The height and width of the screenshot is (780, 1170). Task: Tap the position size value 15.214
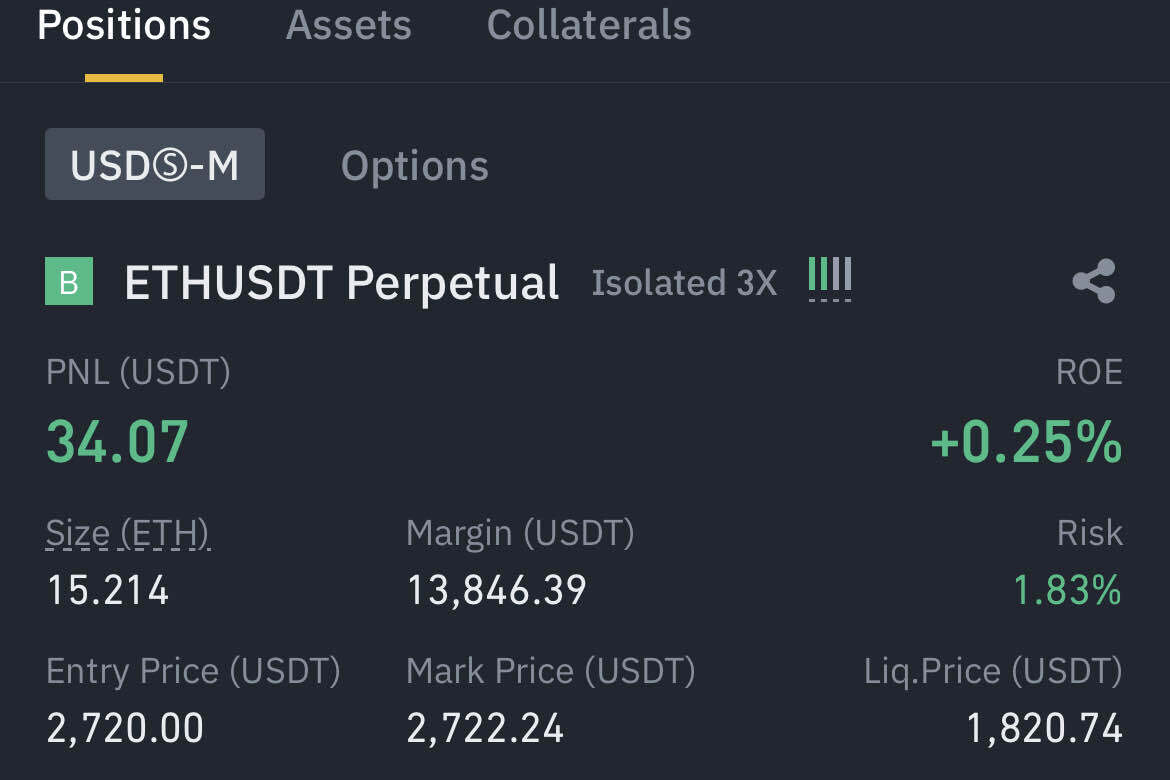[108, 591]
